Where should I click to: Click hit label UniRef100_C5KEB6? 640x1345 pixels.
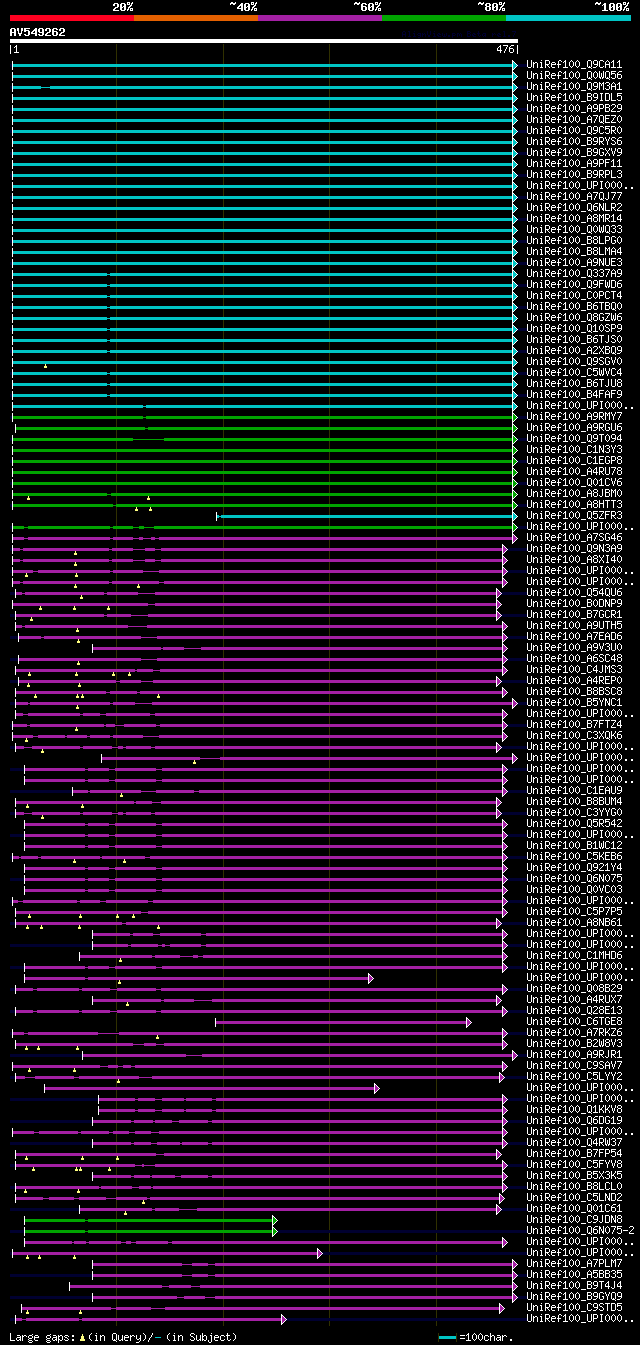click(x=574, y=857)
